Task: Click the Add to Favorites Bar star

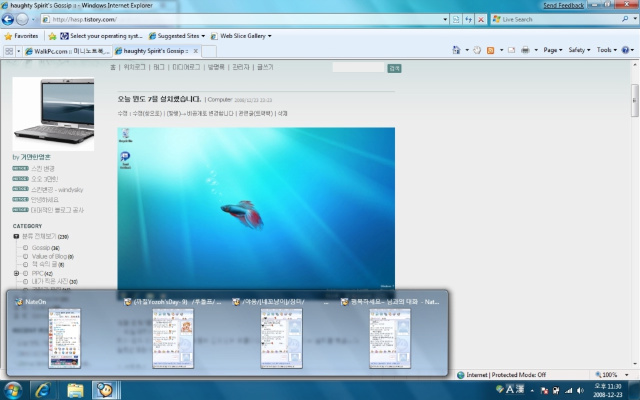Action: 52,36
